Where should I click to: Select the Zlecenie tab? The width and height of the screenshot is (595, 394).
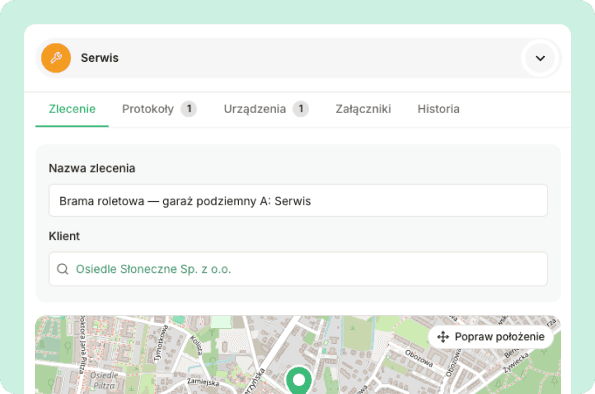point(72,109)
